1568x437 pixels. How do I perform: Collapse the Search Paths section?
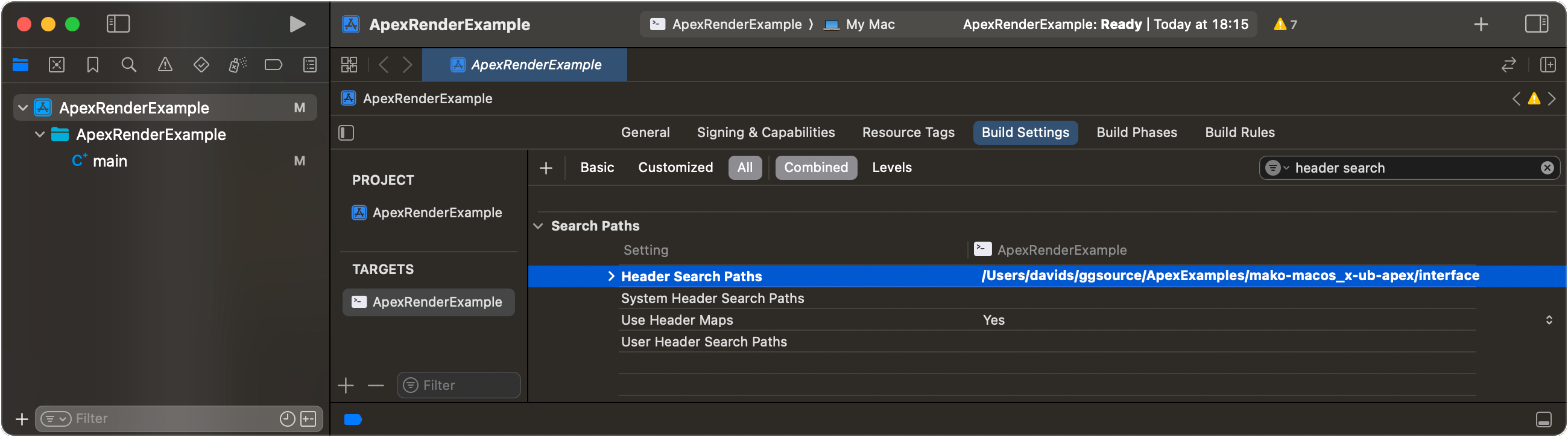tap(538, 226)
